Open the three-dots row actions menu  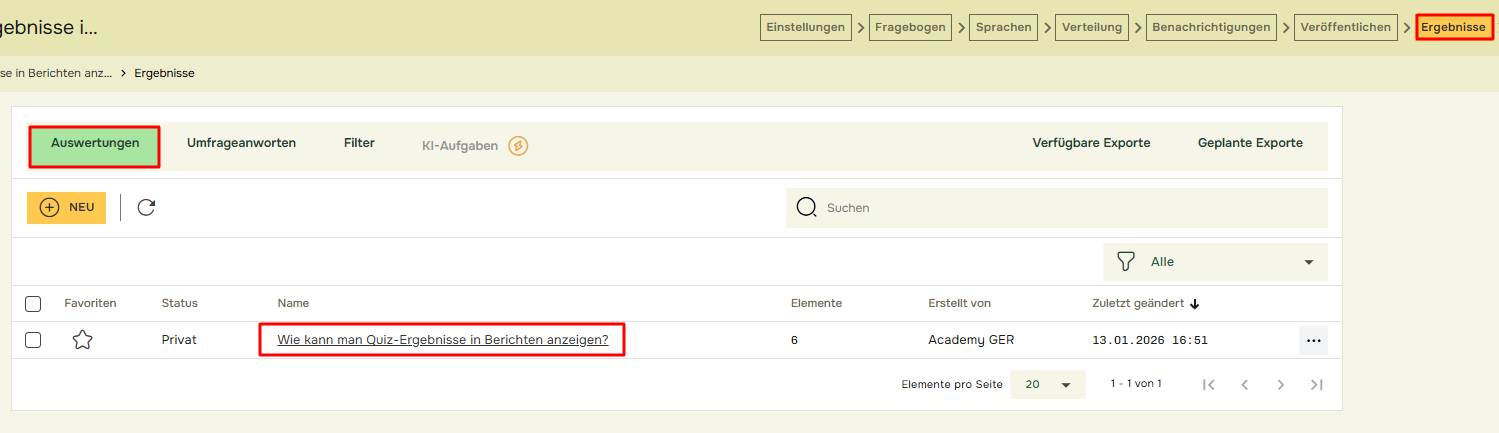pyautogui.click(x=1313, y=340)
